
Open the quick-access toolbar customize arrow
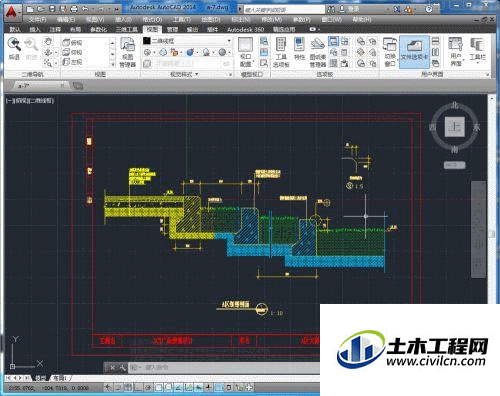click(x=117, y=10)
